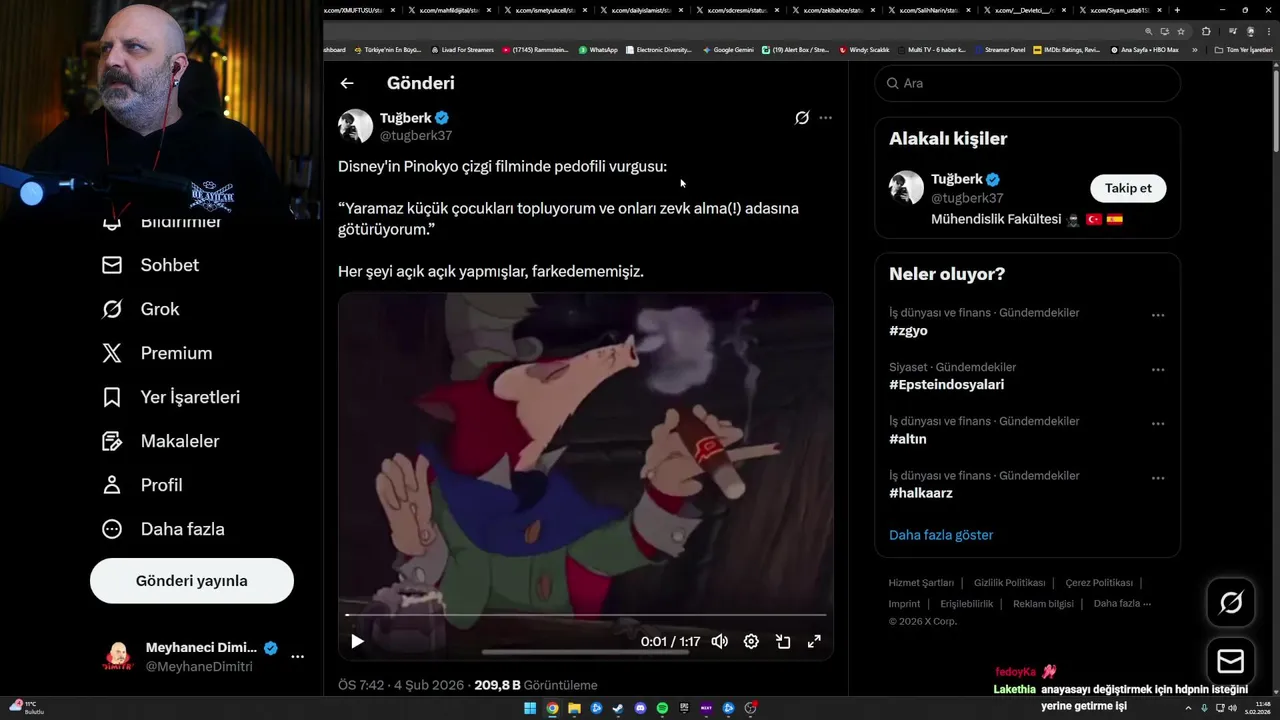This screenshot has height=720, width=1280.
Task: Expand footer Daha fazla menu
Action: click(x=1122, y=604)
